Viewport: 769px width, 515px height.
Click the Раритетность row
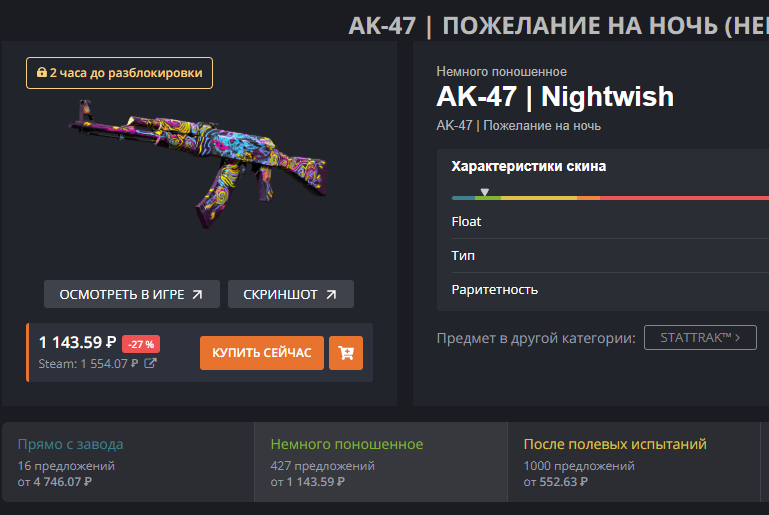pyautogui.click(x=610, y=290)
